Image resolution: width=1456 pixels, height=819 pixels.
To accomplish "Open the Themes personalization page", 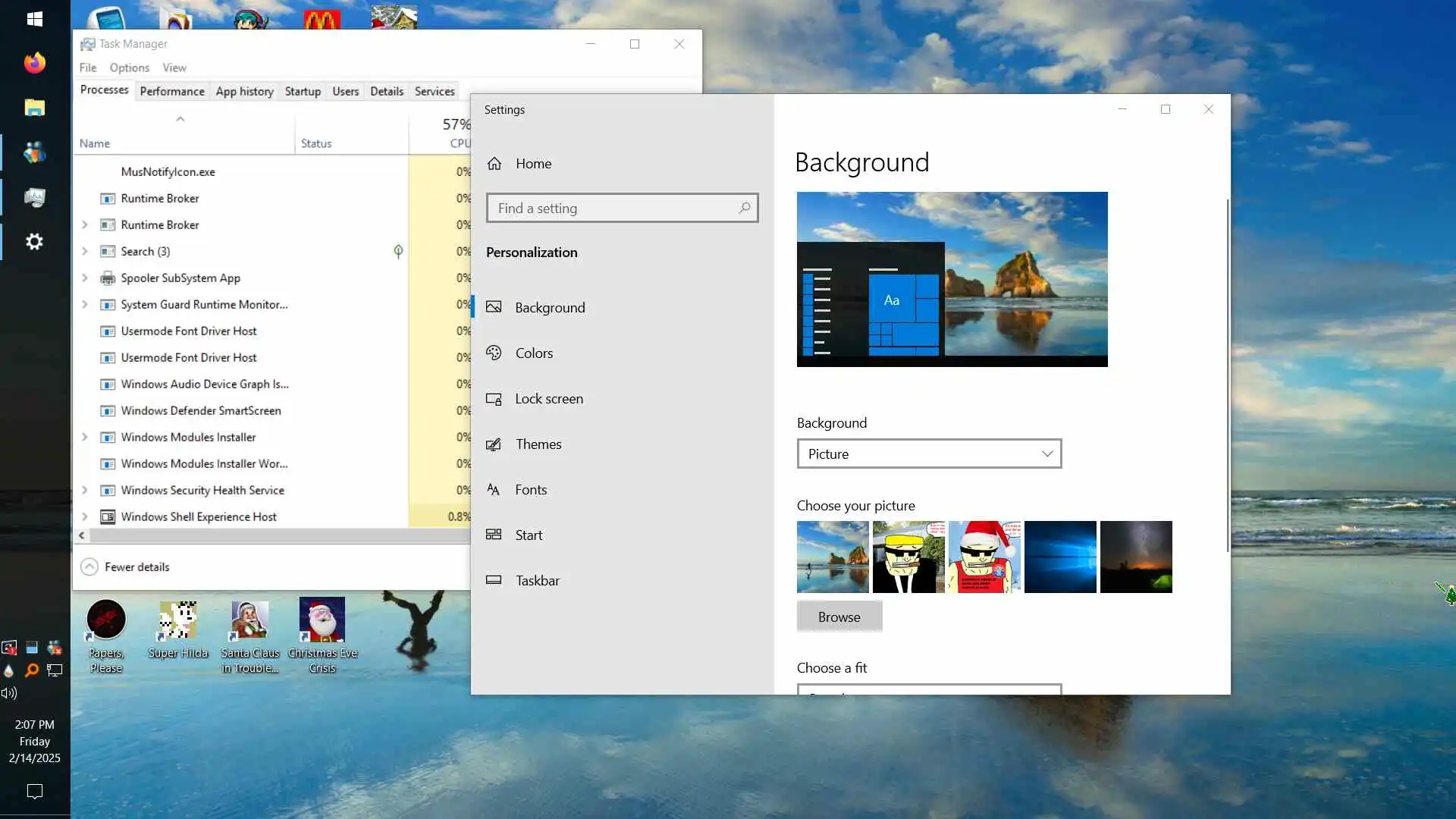I will [x=538, y=444].
